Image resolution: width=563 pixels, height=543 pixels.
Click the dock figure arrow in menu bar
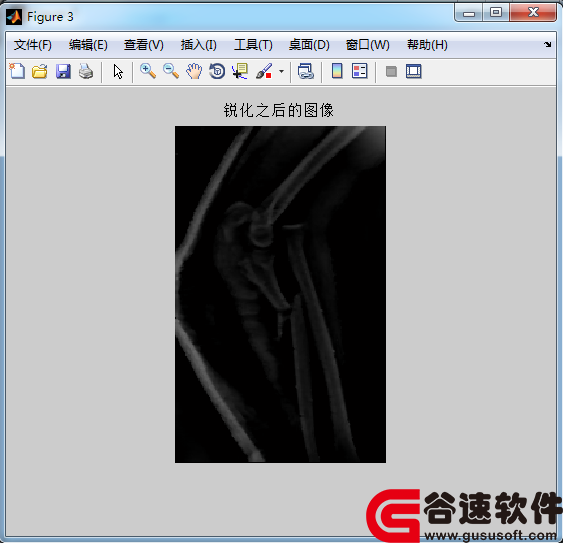click(547, 45)
